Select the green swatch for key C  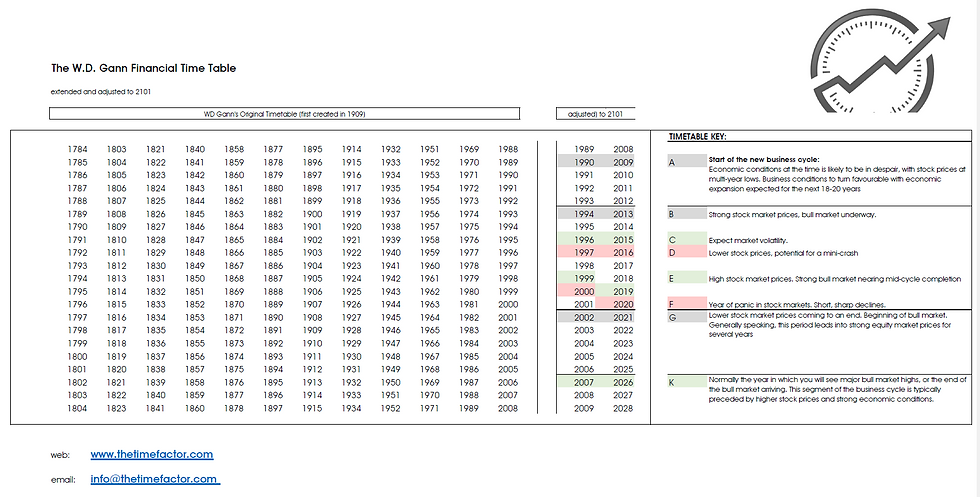click(687, 240)
